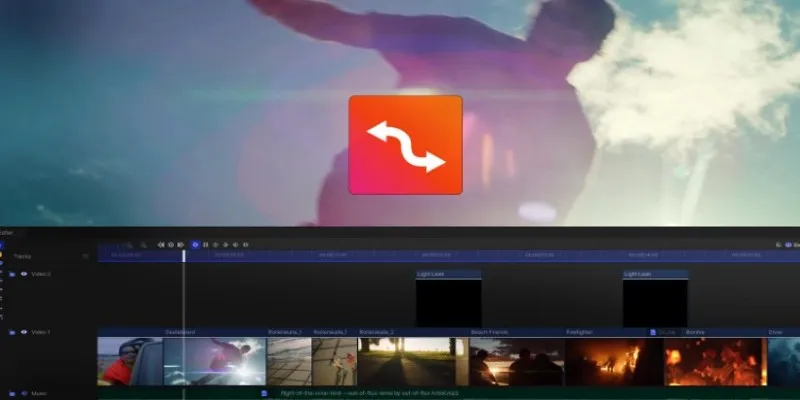Select the Rollerskate_2 clip on Video 1
The height and width of the screenshot is (400, 800).
click(413, 357)
